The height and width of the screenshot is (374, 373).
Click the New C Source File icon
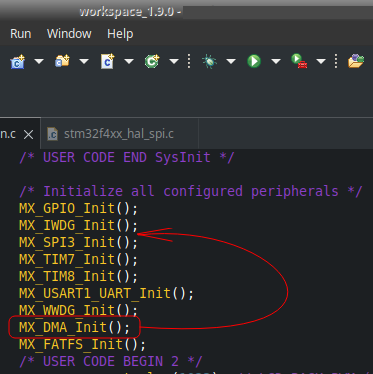pyautogui.click(x=107, y=61)
